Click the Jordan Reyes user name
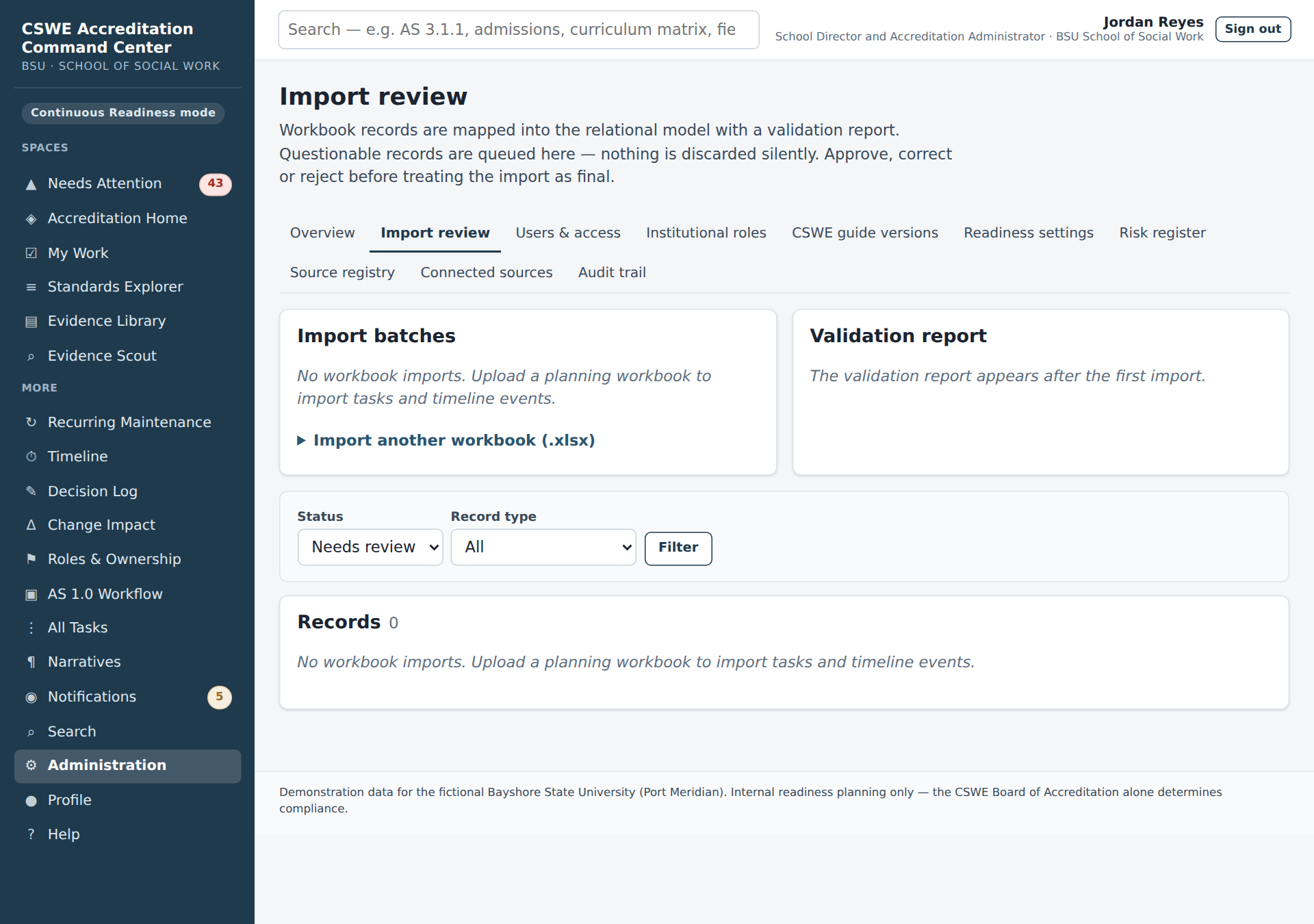 click(1153, 22)
